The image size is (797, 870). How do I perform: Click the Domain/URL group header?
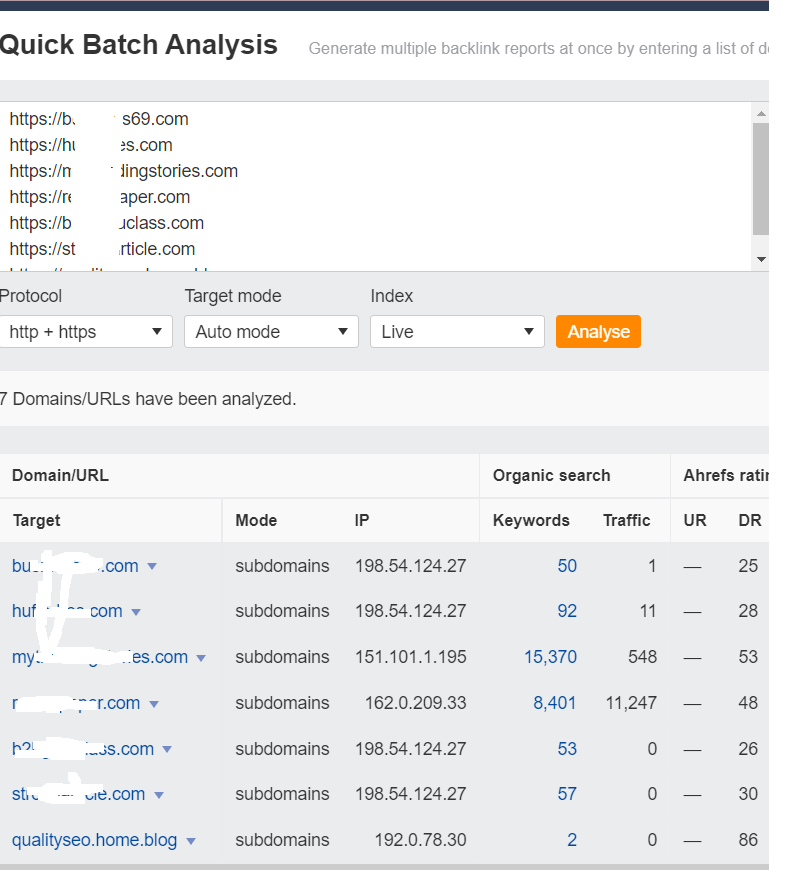click(x=60, y=476)
